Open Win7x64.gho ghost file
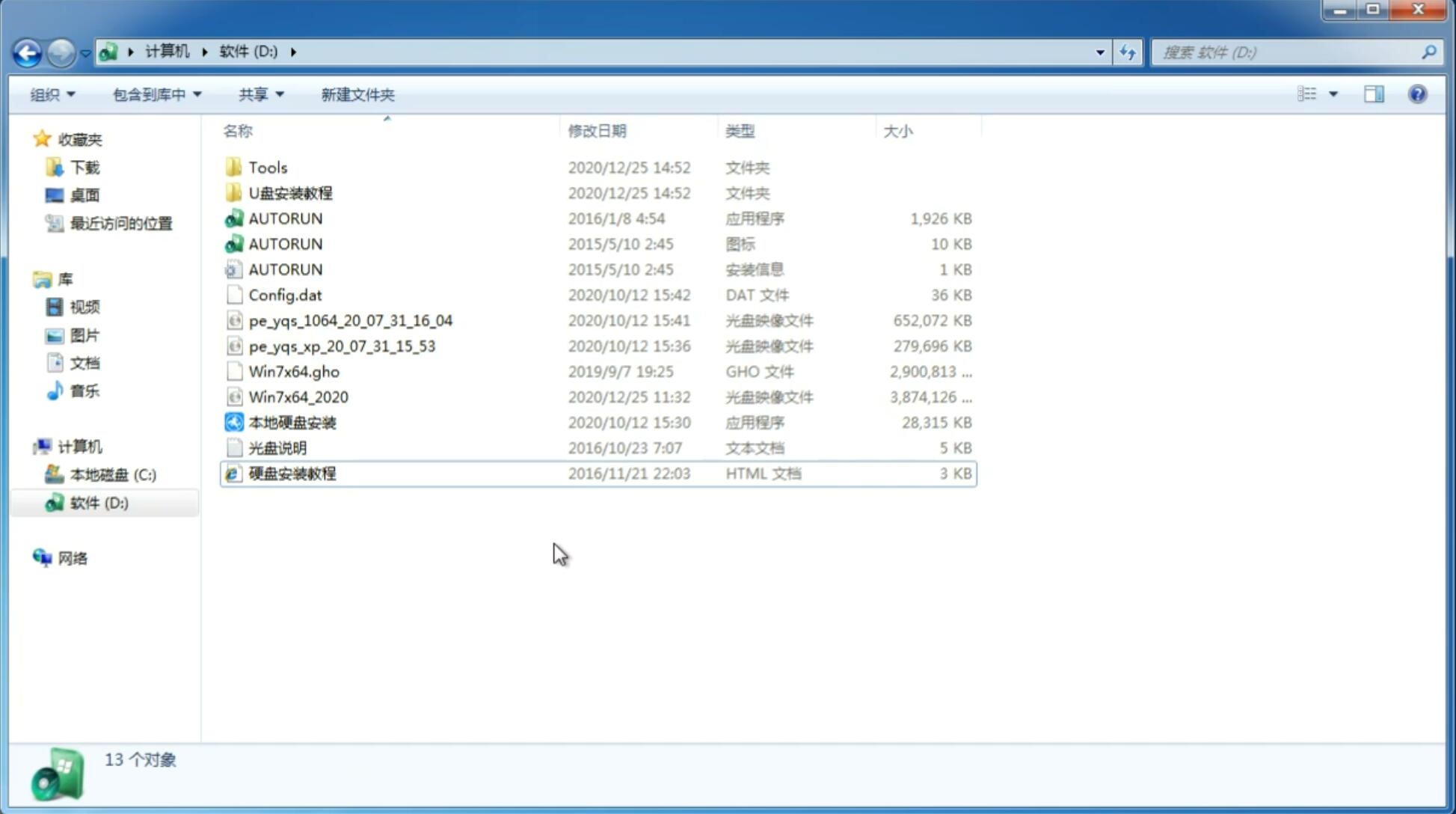Image resolution: width=1456 pixels, height=814 pixels. (293, 371)
